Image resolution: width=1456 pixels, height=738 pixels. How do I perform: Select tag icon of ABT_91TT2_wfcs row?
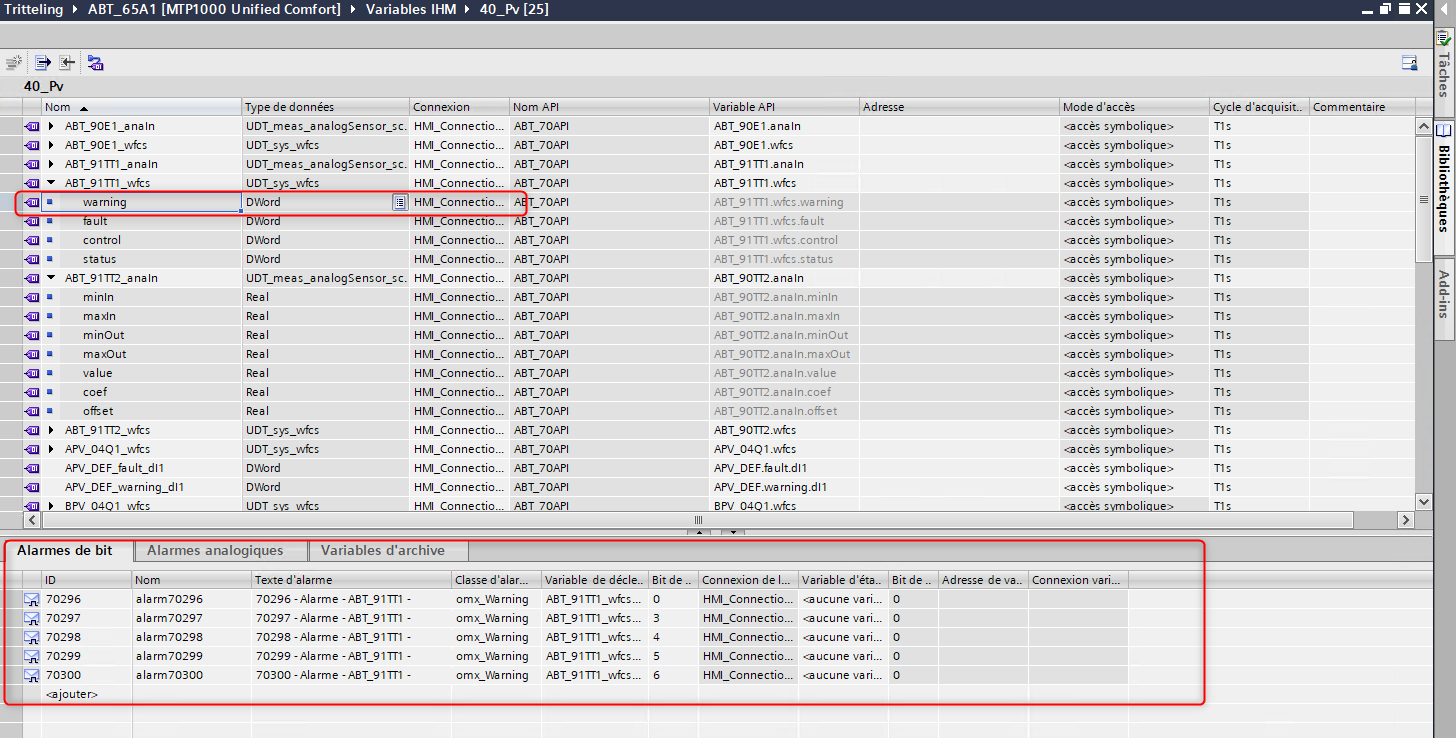coord(32,430)
